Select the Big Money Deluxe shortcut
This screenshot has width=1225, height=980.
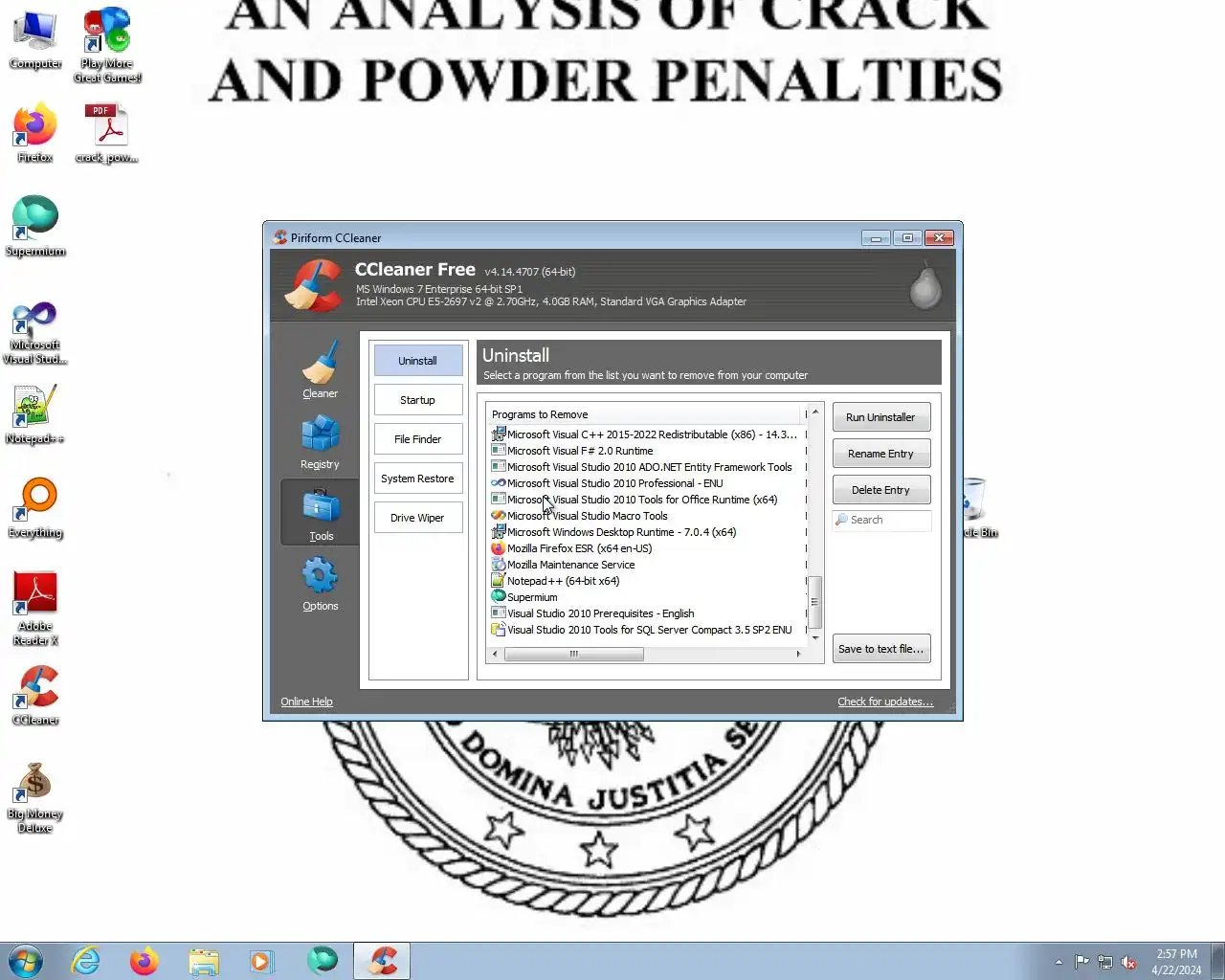(35, 798)
